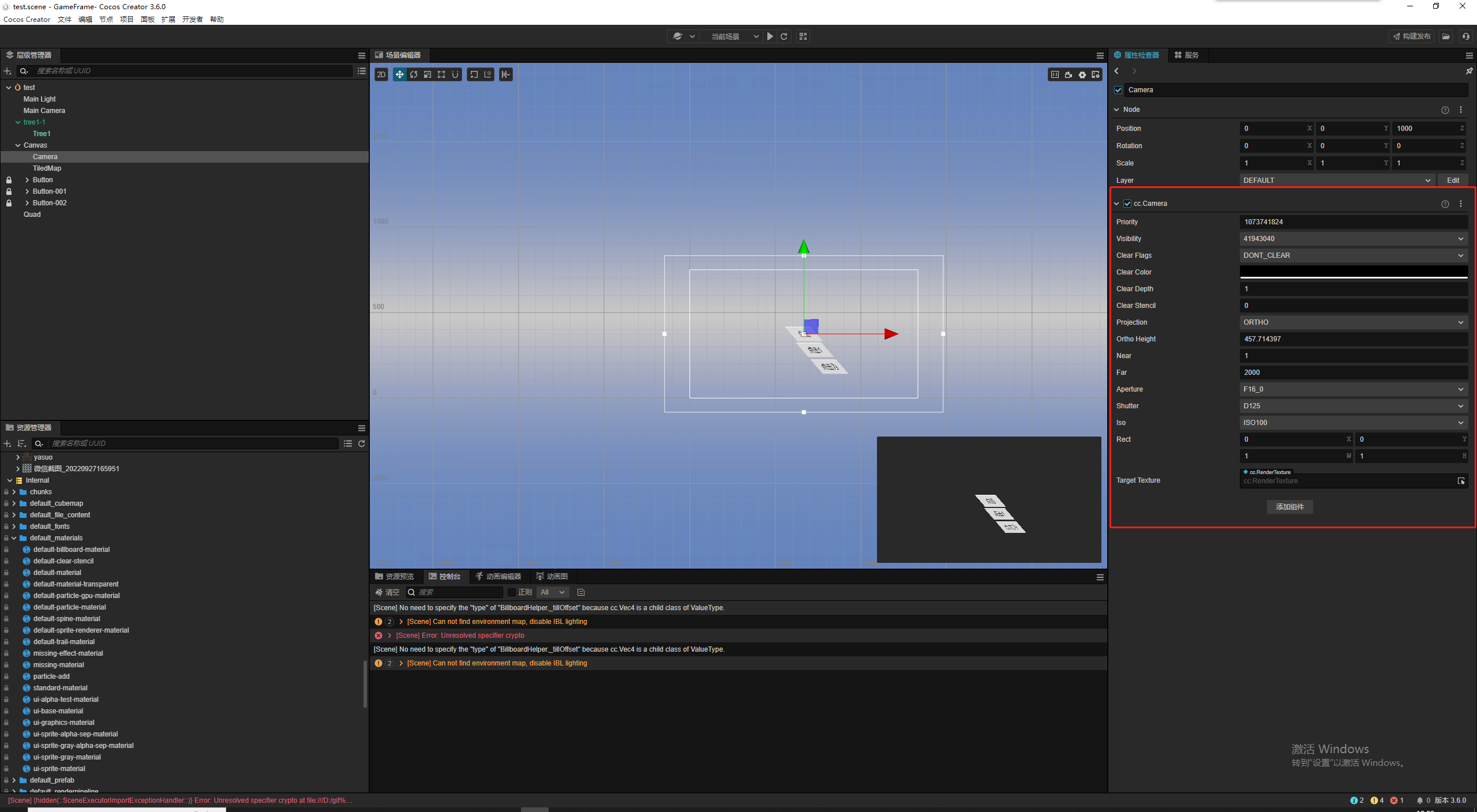1477x812 pixels.
Task: Click the clear console button
Action: pyautogui.click(x=387, y=592)
